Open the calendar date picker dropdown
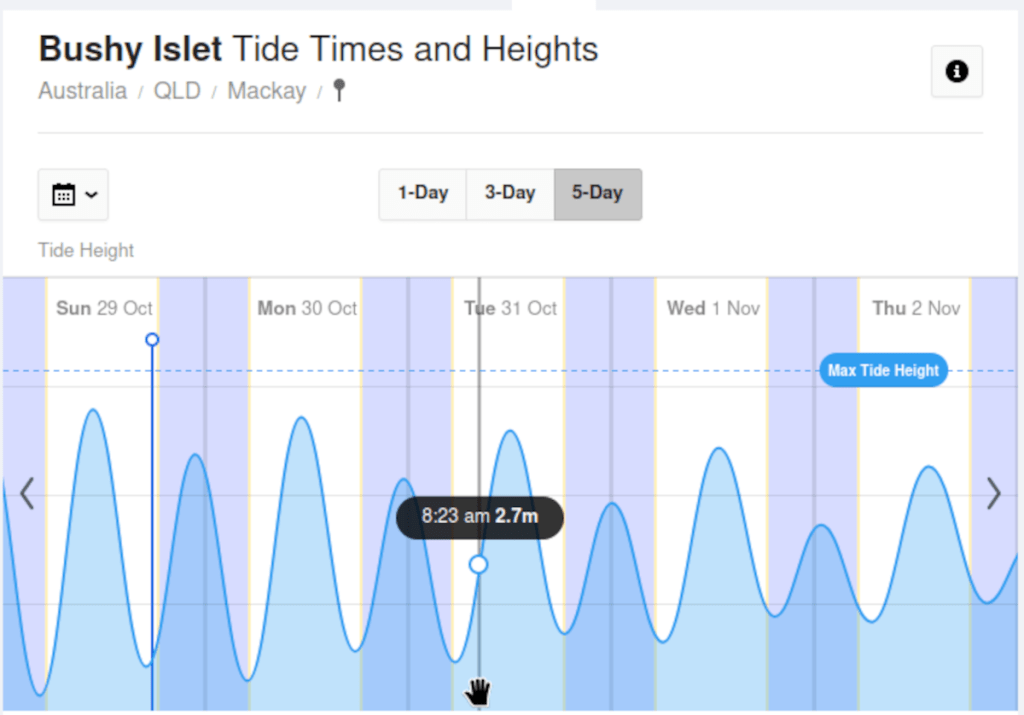1024x715 pixels. (73, 194)
